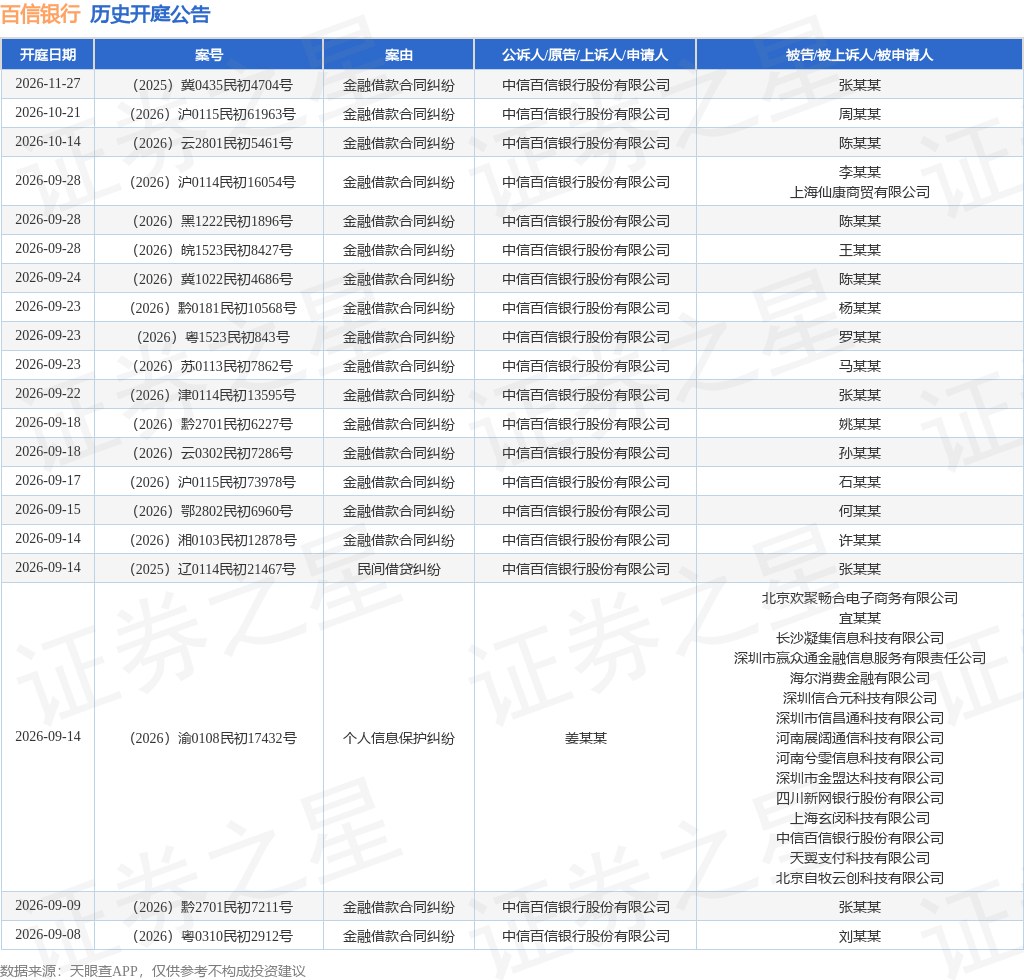Click the 个人信息保护纠纷 case cause cell
Screen dimensions: 1024x980
pos(398,738)
